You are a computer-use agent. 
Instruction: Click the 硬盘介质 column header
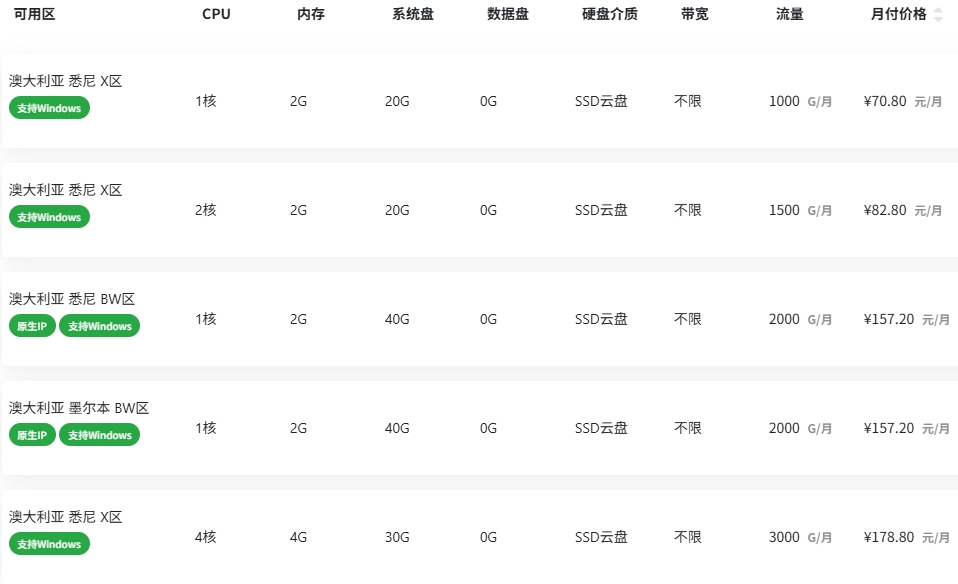click(610, 15)
